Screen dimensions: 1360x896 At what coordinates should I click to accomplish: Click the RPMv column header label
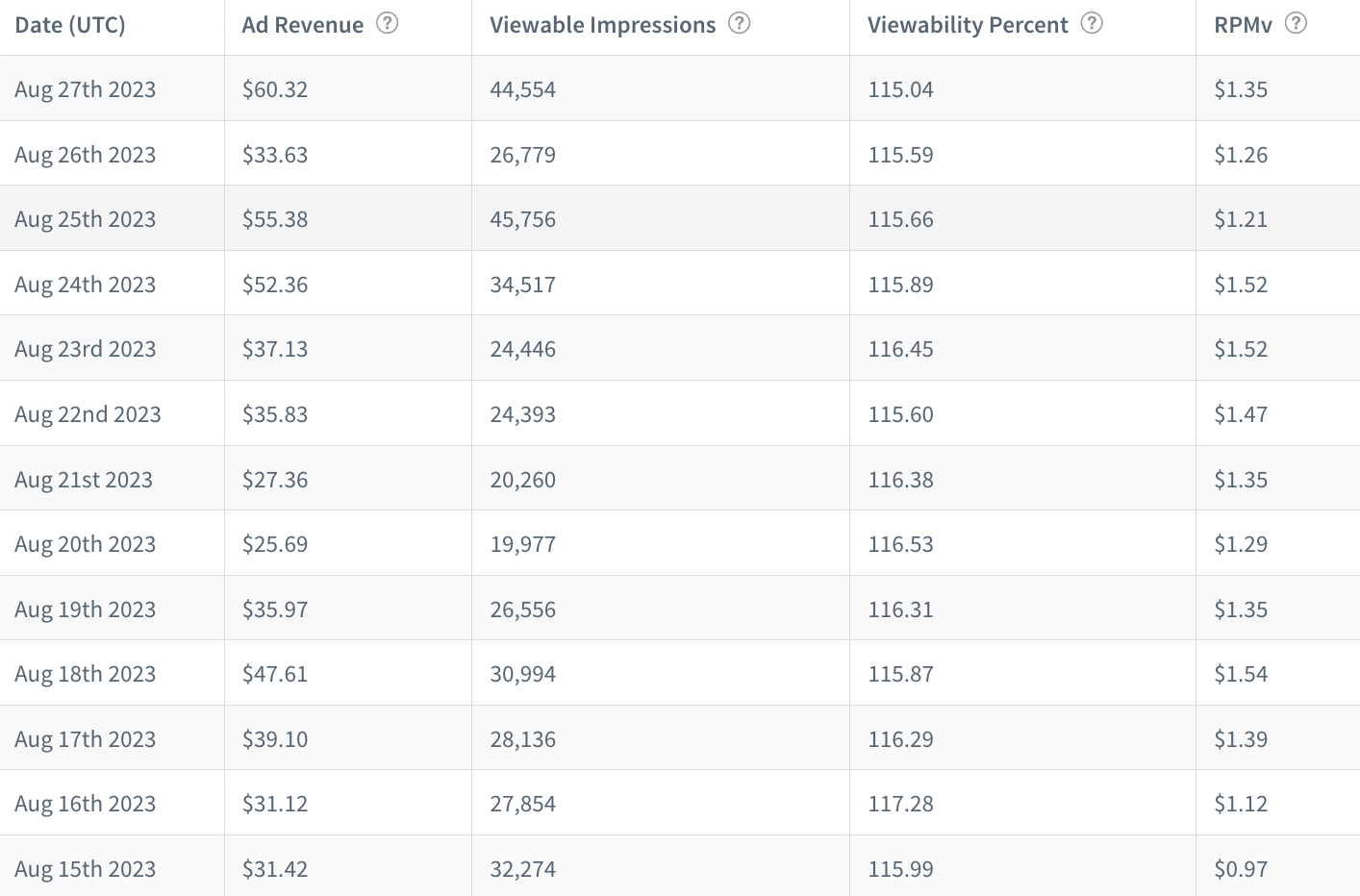[x=1243, y=25]
